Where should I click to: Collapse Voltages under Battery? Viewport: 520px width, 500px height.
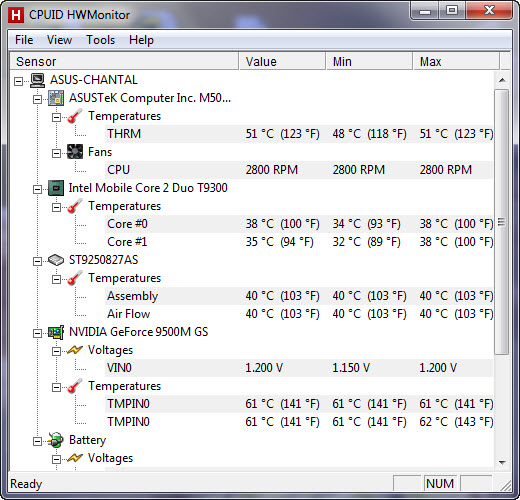pos(57,459)
